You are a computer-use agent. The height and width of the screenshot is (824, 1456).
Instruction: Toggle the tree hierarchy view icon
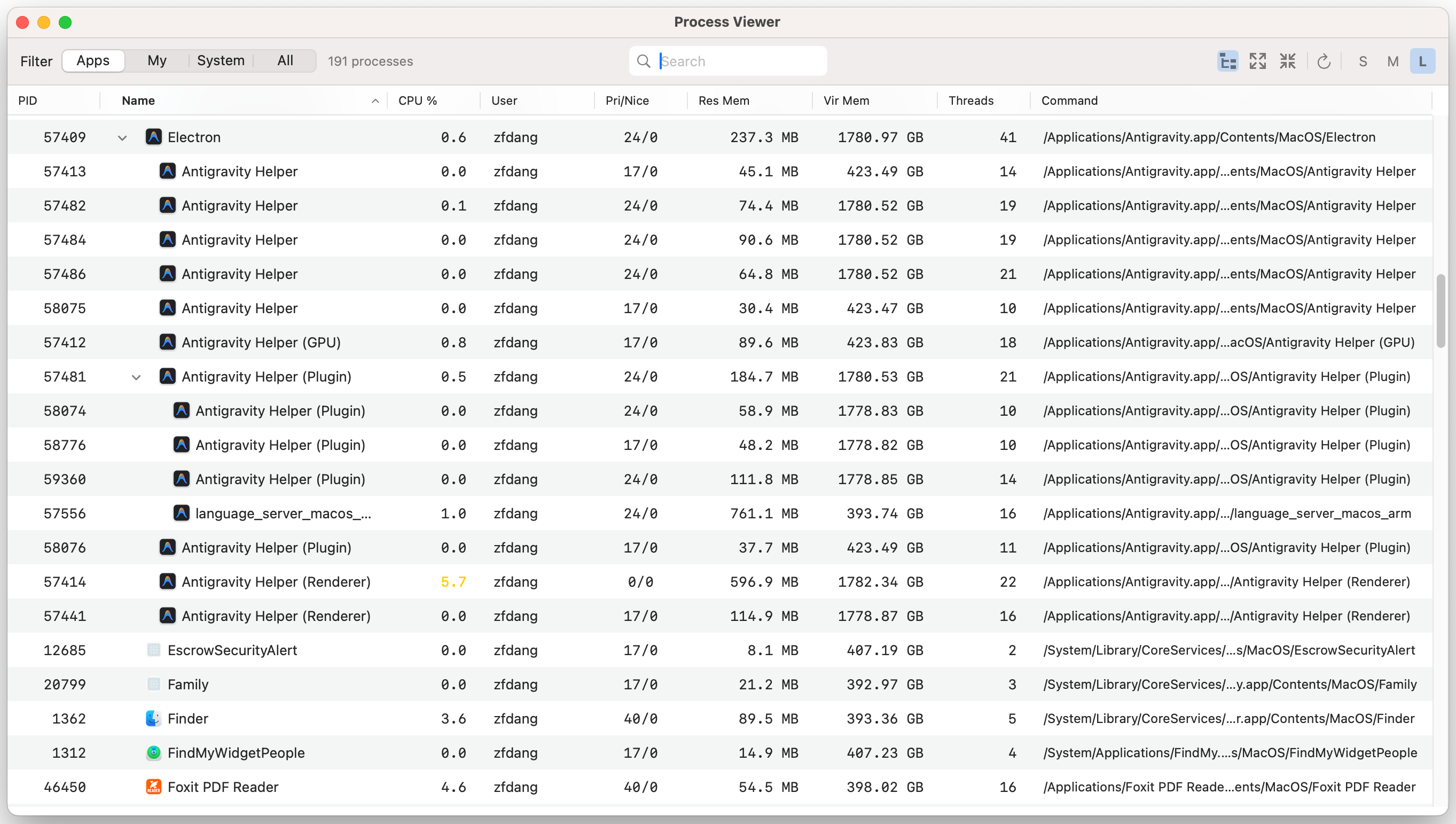pyautogui.click(x=1227, y=61)
